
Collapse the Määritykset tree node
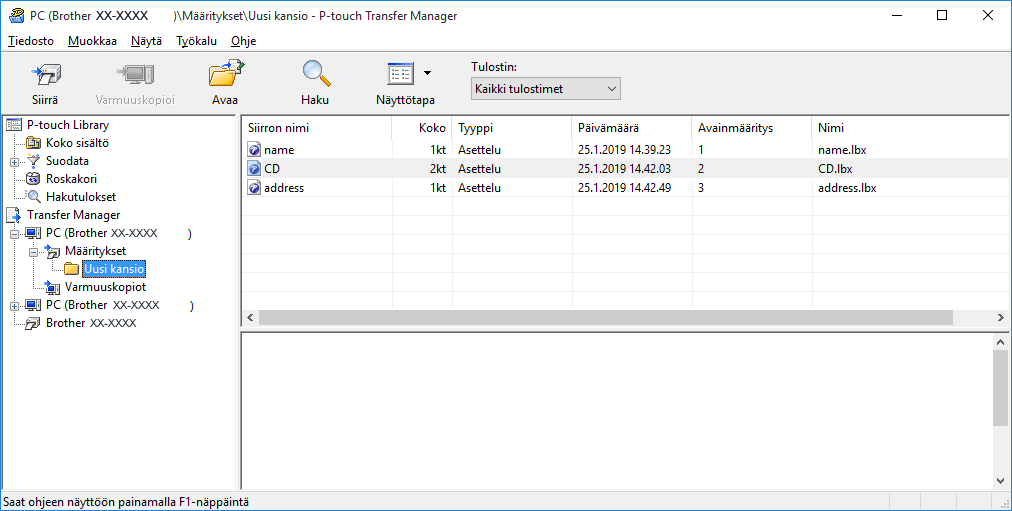33,252
